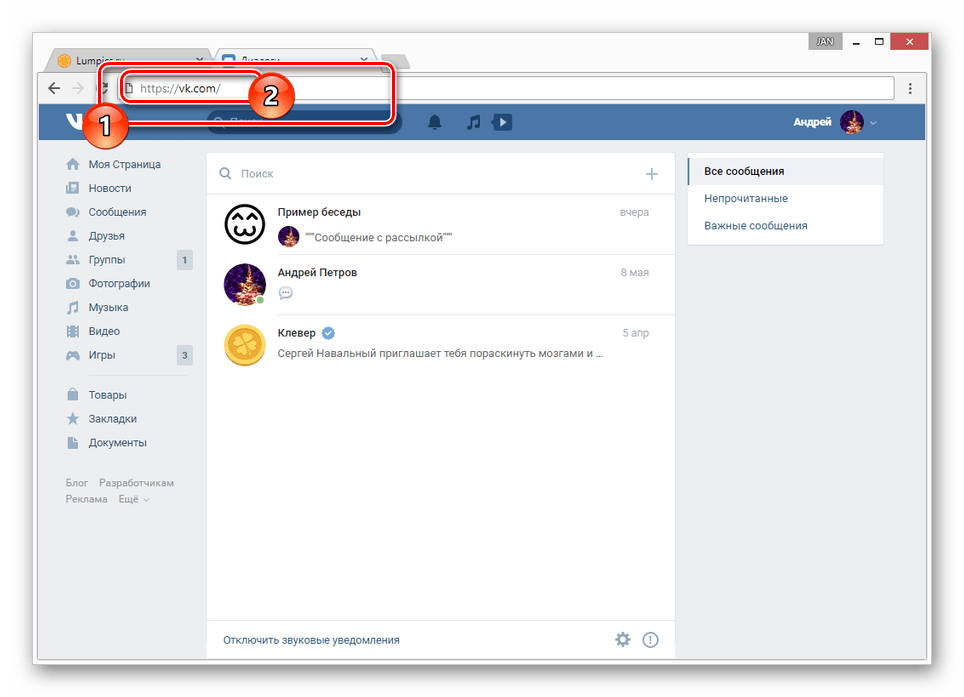
Task: Click the notifications bell icon
Action: click(434, 122)
